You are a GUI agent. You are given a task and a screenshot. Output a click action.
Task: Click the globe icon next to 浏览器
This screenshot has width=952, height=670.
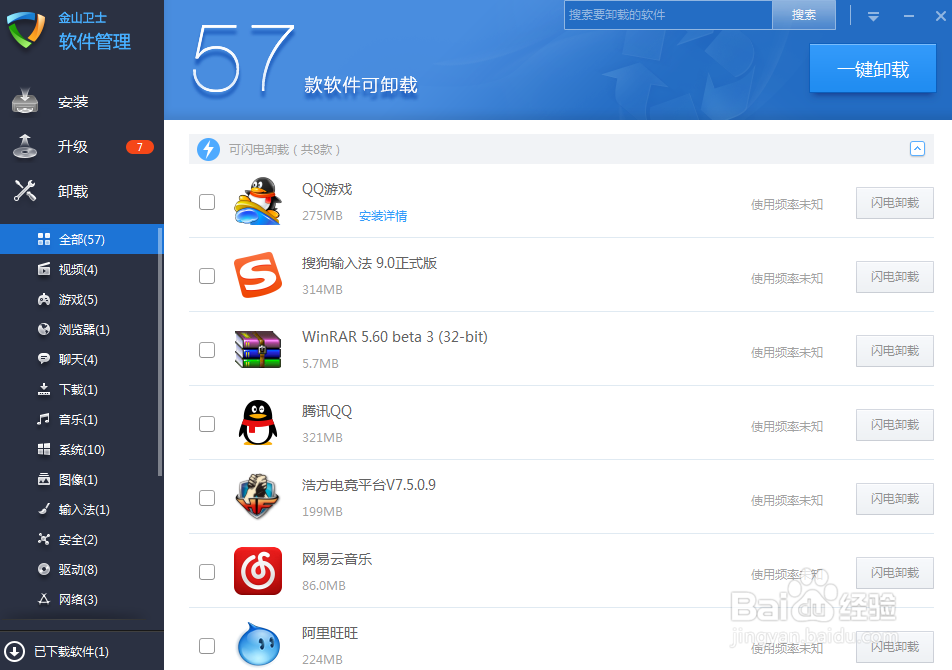point(44,329)
